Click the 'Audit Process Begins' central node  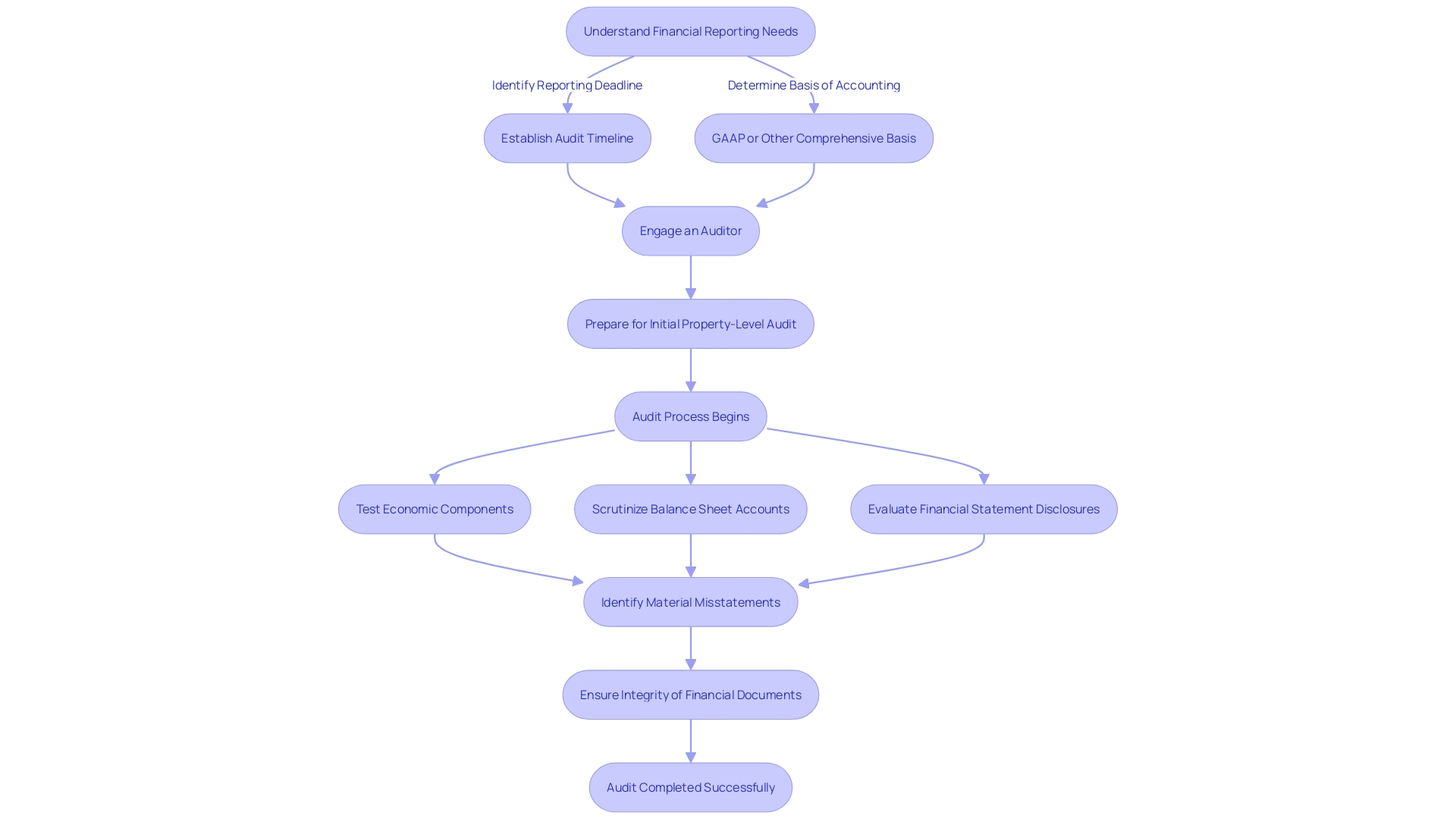691,416
